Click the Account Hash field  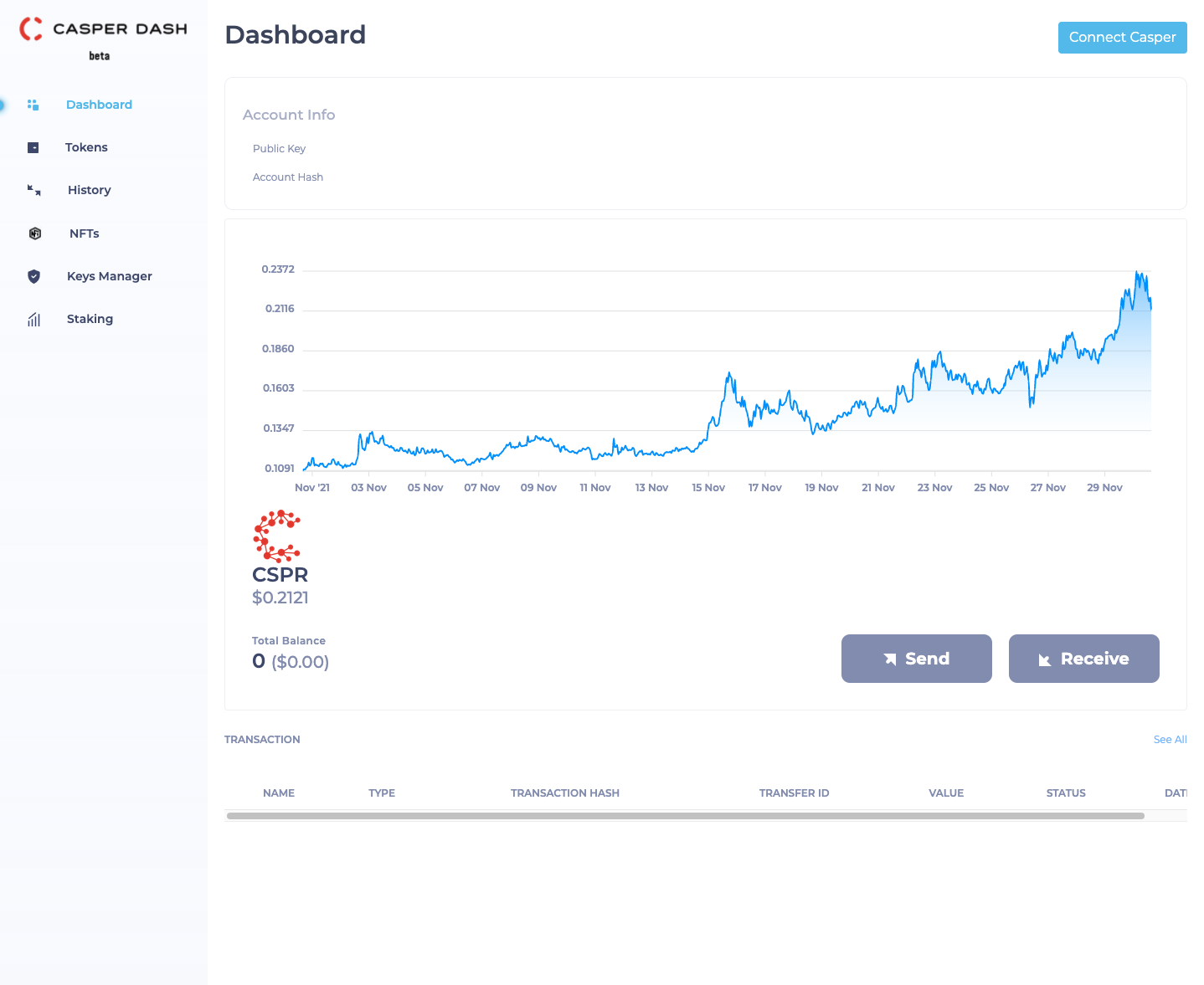tap(288, 177)
